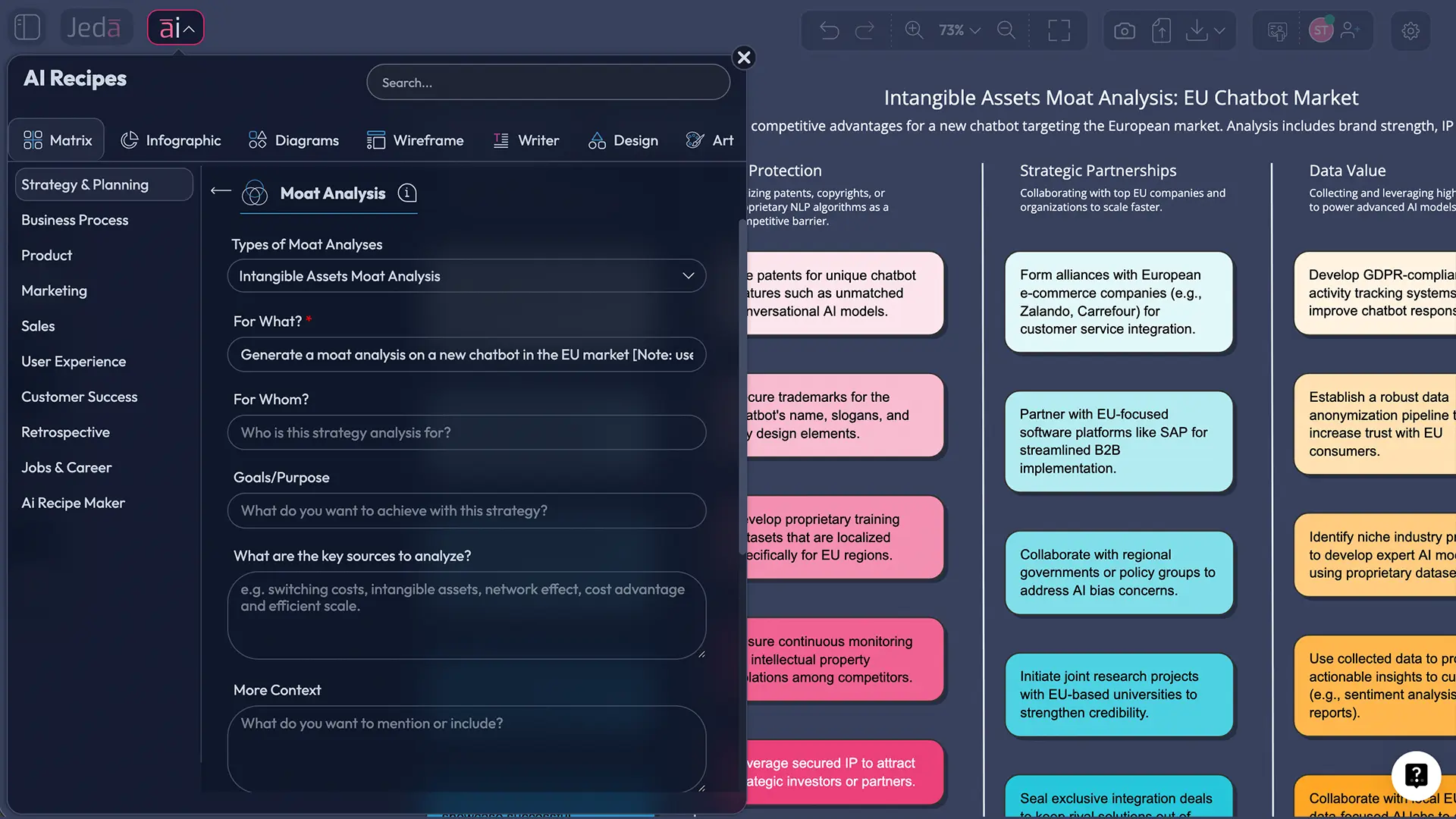
Task: Open the Ai Recipe Maker
Action: tap(73, 503)
